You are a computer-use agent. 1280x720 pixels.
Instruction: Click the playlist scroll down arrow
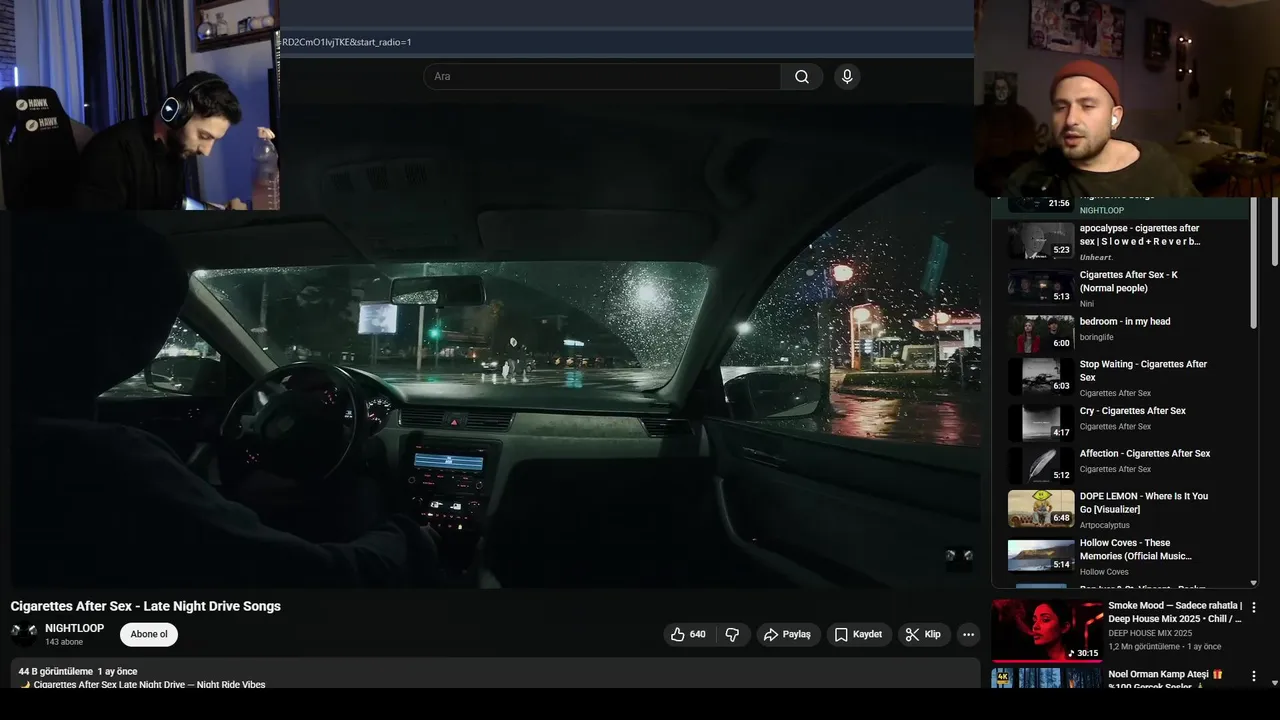[x=1254, y=582]
